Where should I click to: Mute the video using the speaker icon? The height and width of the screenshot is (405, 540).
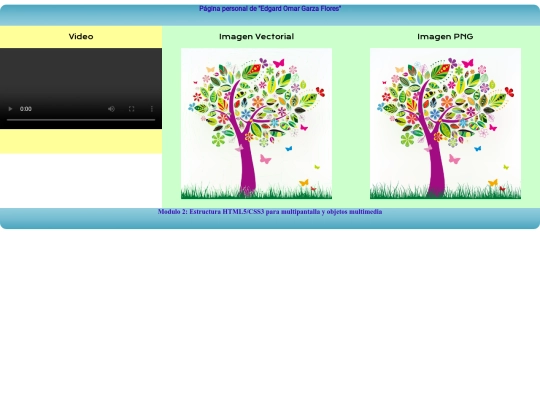pos(111,109)
